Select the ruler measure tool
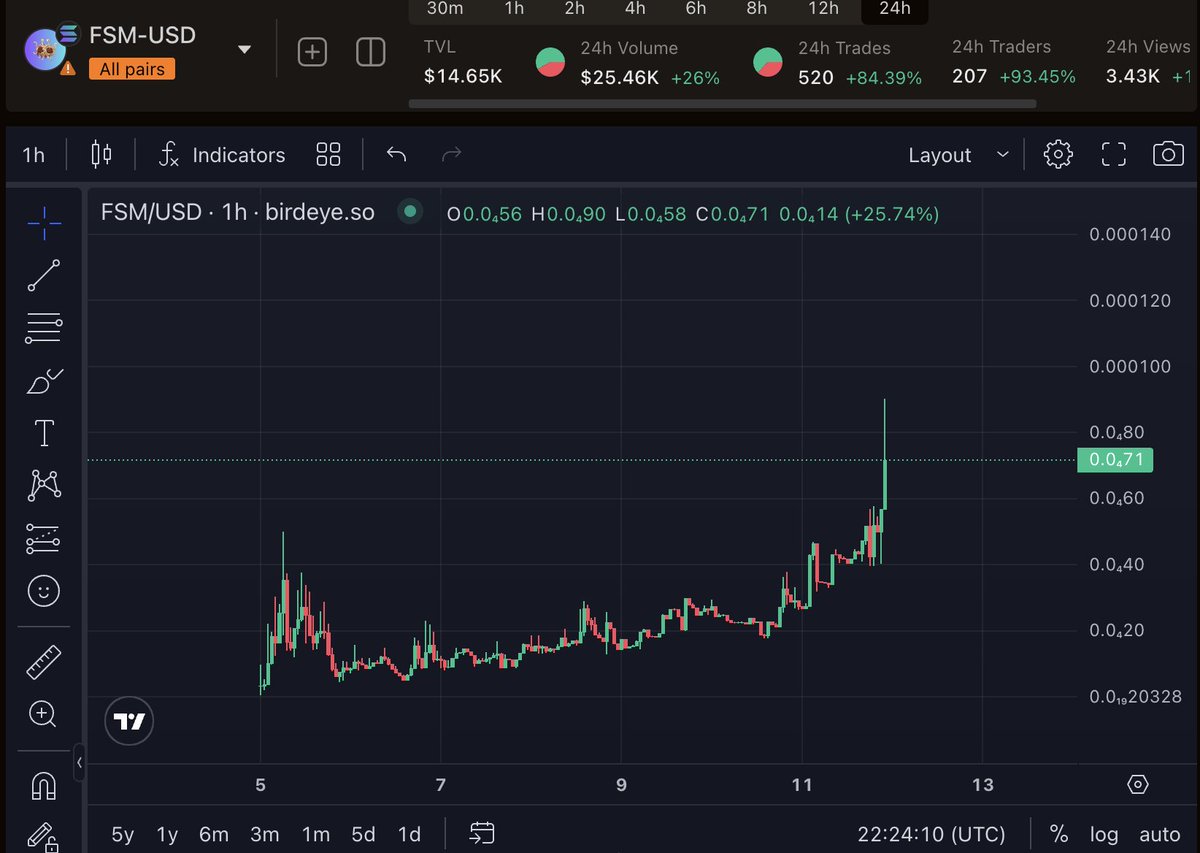 (x=44, y=661)
